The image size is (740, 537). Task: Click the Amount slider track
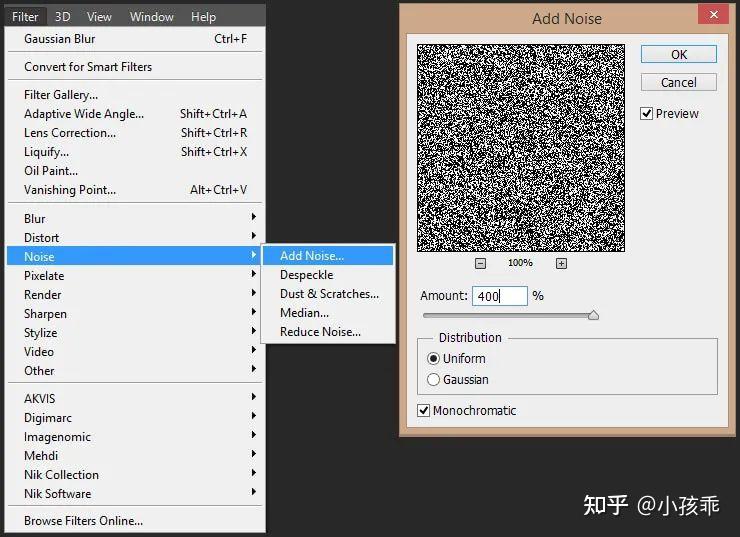pyautogui.click(x=509, y=315)
